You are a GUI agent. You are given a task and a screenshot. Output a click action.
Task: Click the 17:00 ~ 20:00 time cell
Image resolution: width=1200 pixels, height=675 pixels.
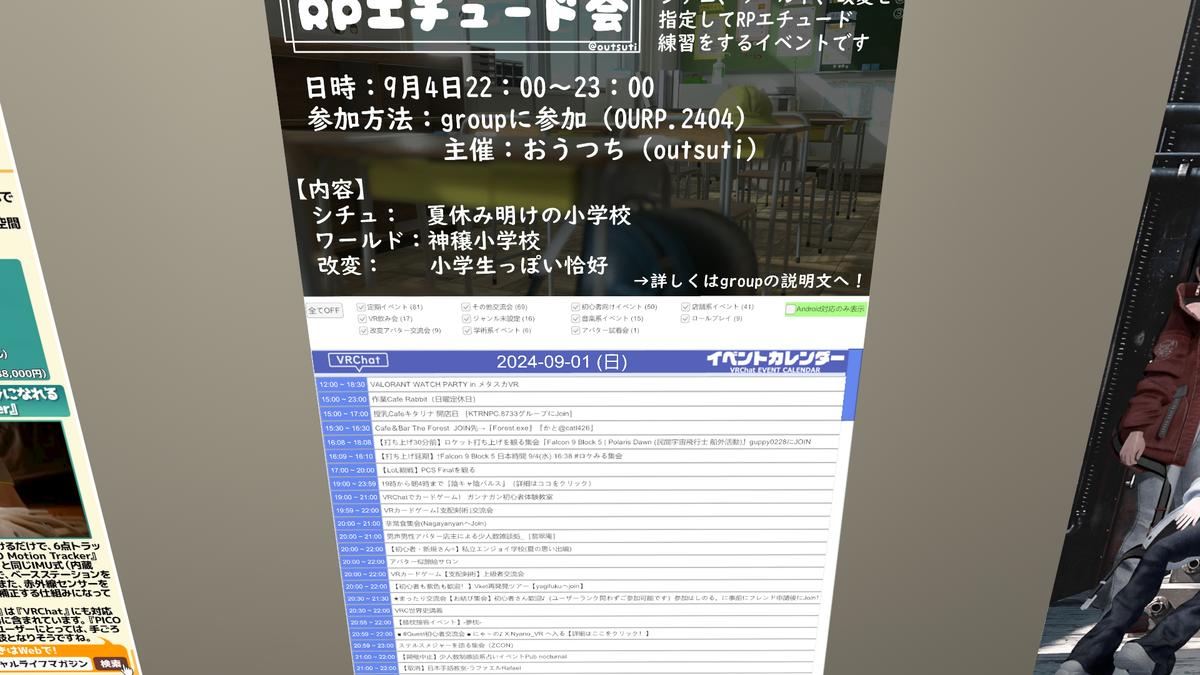tap(352, 469)
